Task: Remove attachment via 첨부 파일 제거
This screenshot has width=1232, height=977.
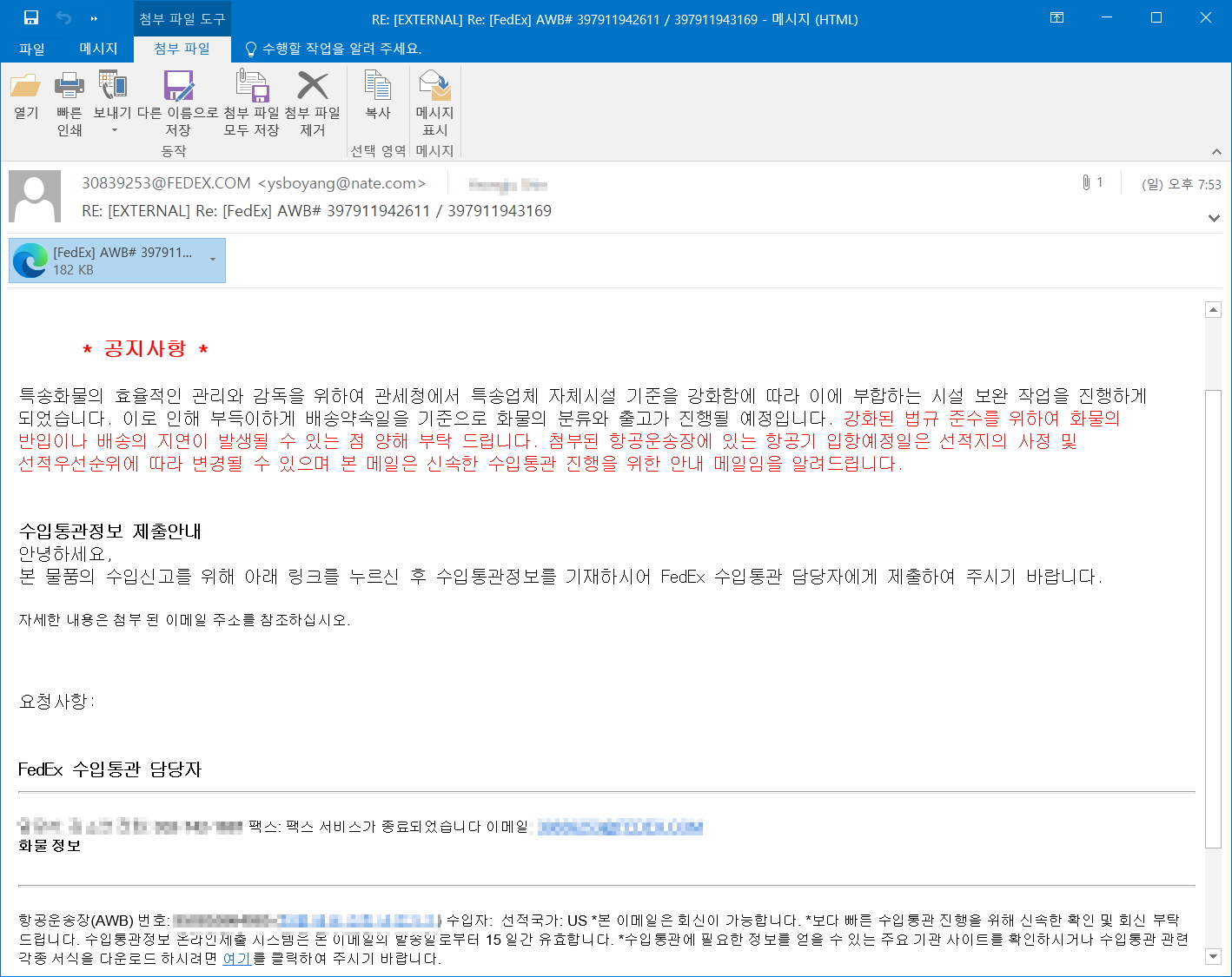Action: pyautogui.click(x=313, y=104)
